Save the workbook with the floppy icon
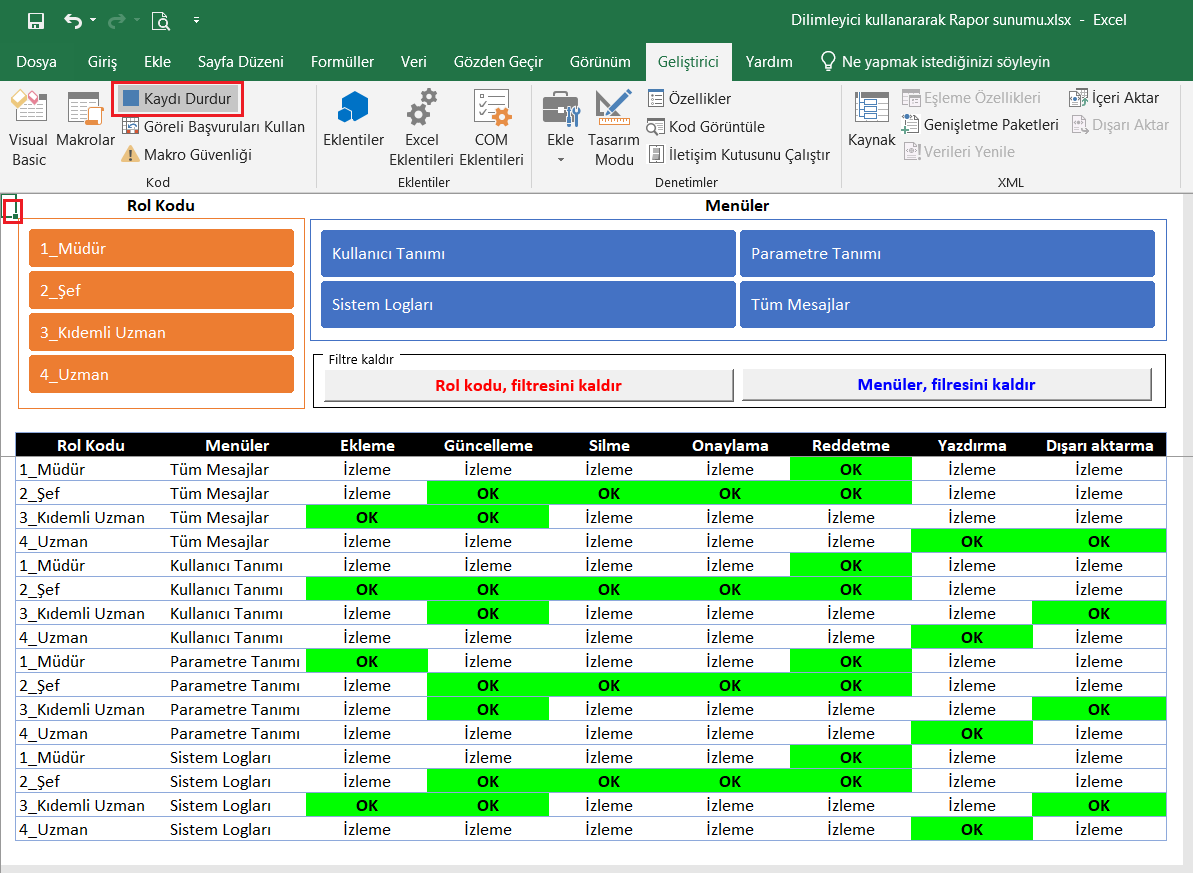Image resolution: width=1193 pixels, height=873 pixels. (36, 21)
